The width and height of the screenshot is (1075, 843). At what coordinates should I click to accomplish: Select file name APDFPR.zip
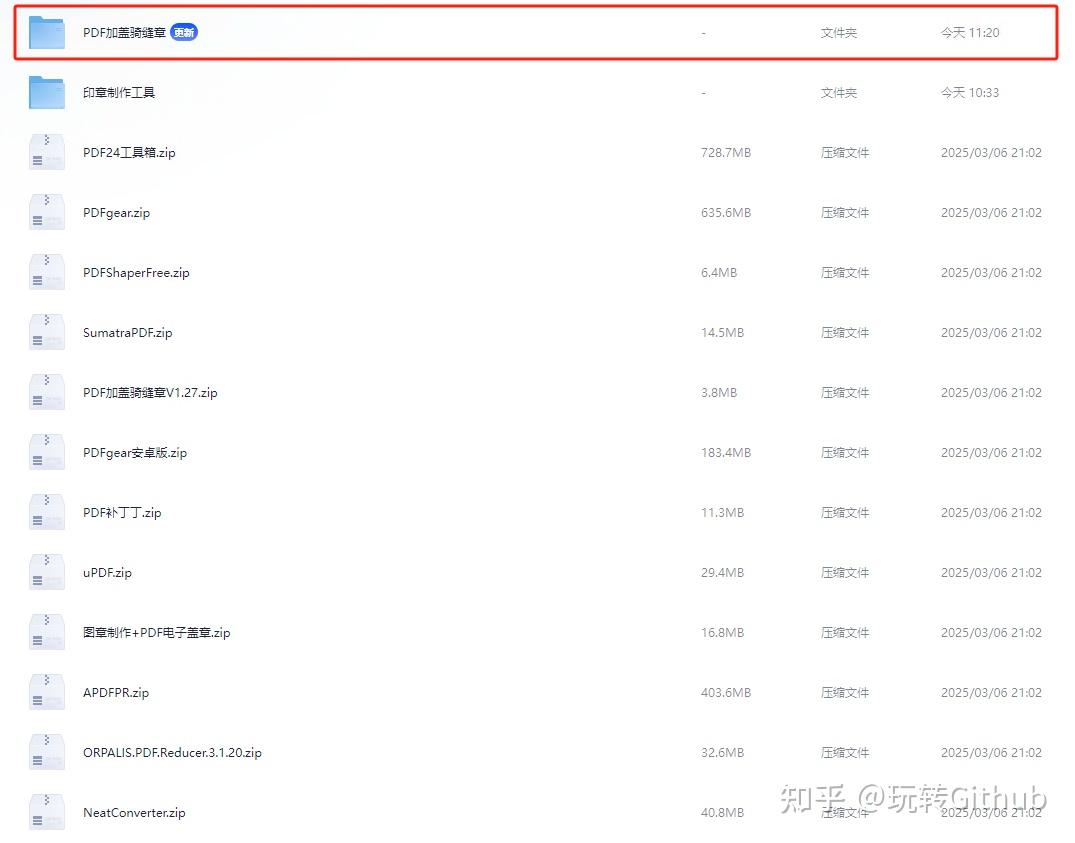coord(116,692)
